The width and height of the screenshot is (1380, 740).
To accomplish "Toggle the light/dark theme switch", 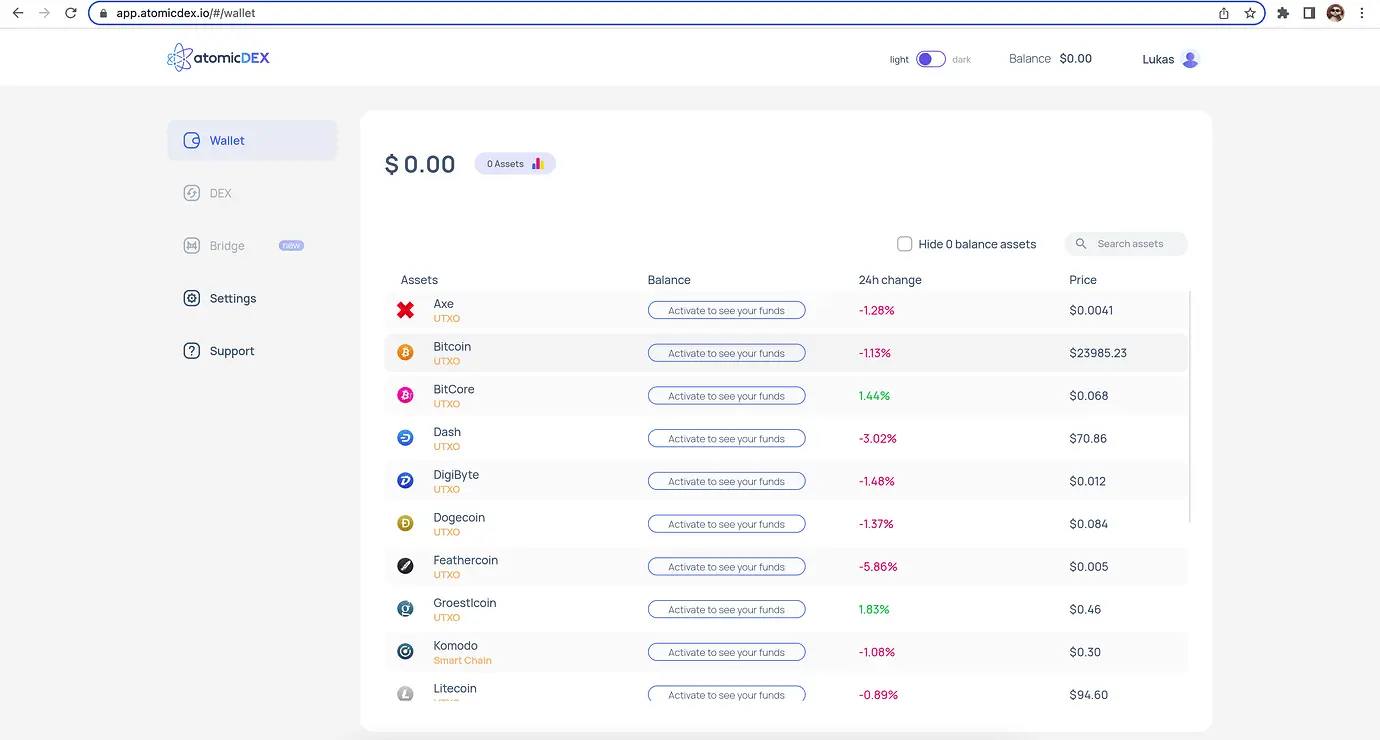I will click(931, 59).
